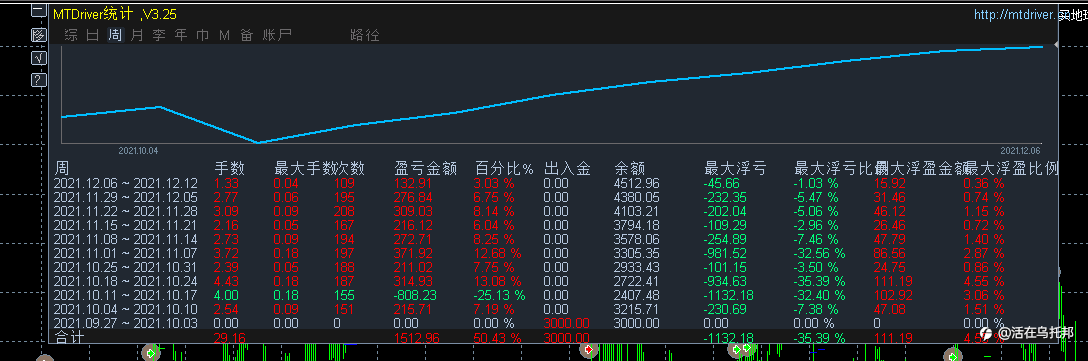The image size is (1088, 361).
Task: Click percentage value -25.13 %
Action: click(500, 295)
